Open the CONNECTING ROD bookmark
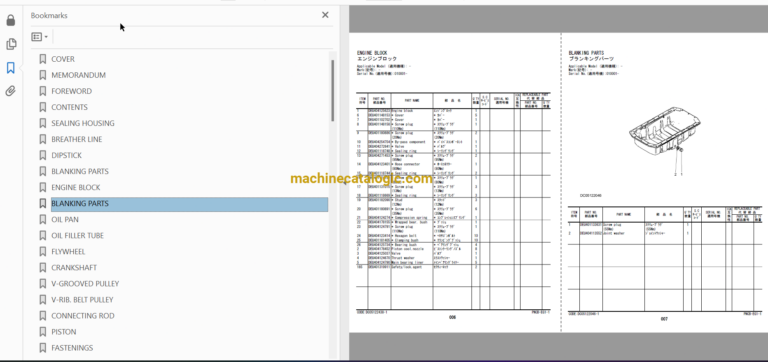768x362 pixels. 83,316
